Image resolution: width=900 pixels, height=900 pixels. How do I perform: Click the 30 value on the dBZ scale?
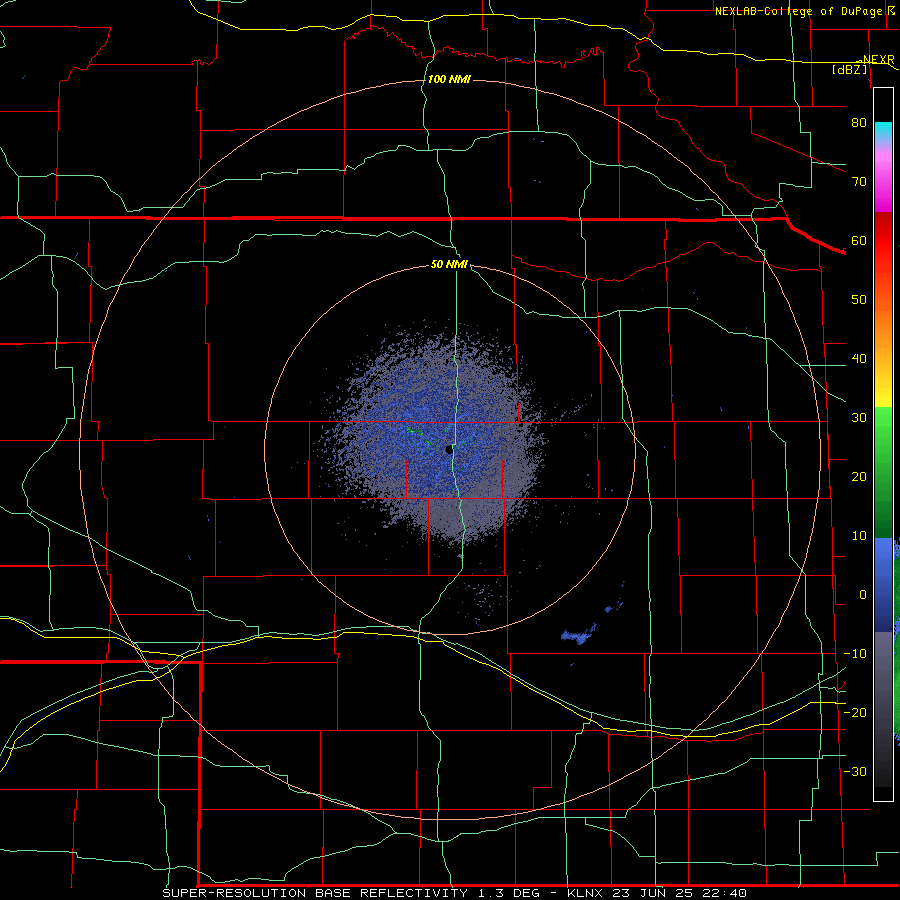pyautogui.click(x=859, y=418)
